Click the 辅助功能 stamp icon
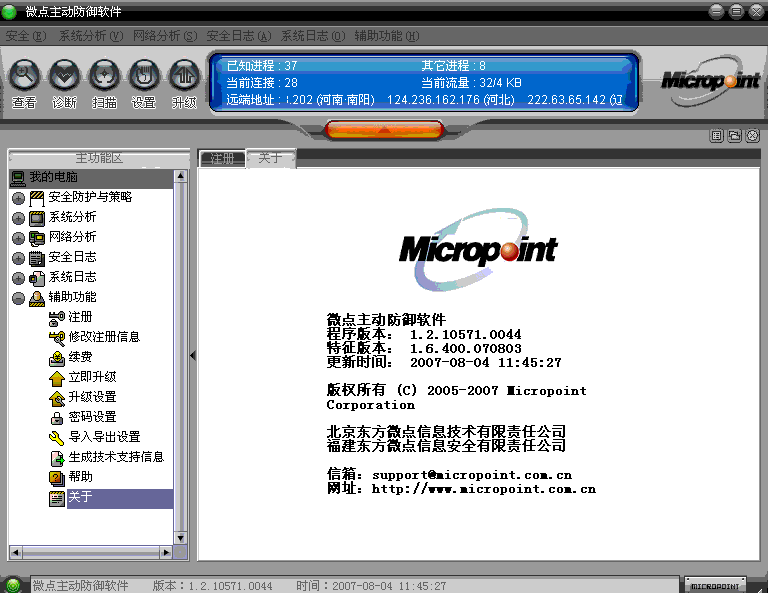The height and width of the screenshot is (593, 768). coord(37,298)
